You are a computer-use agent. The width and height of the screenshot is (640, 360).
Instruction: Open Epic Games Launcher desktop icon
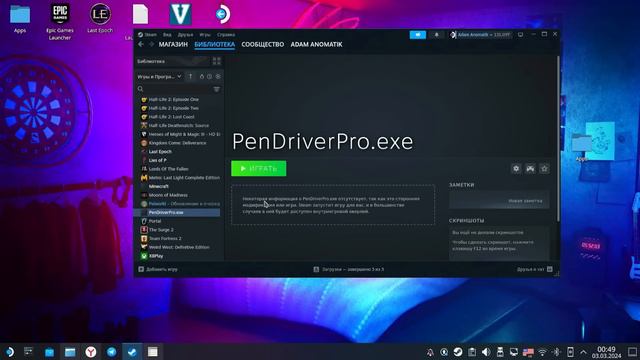(x=60, y=22)
